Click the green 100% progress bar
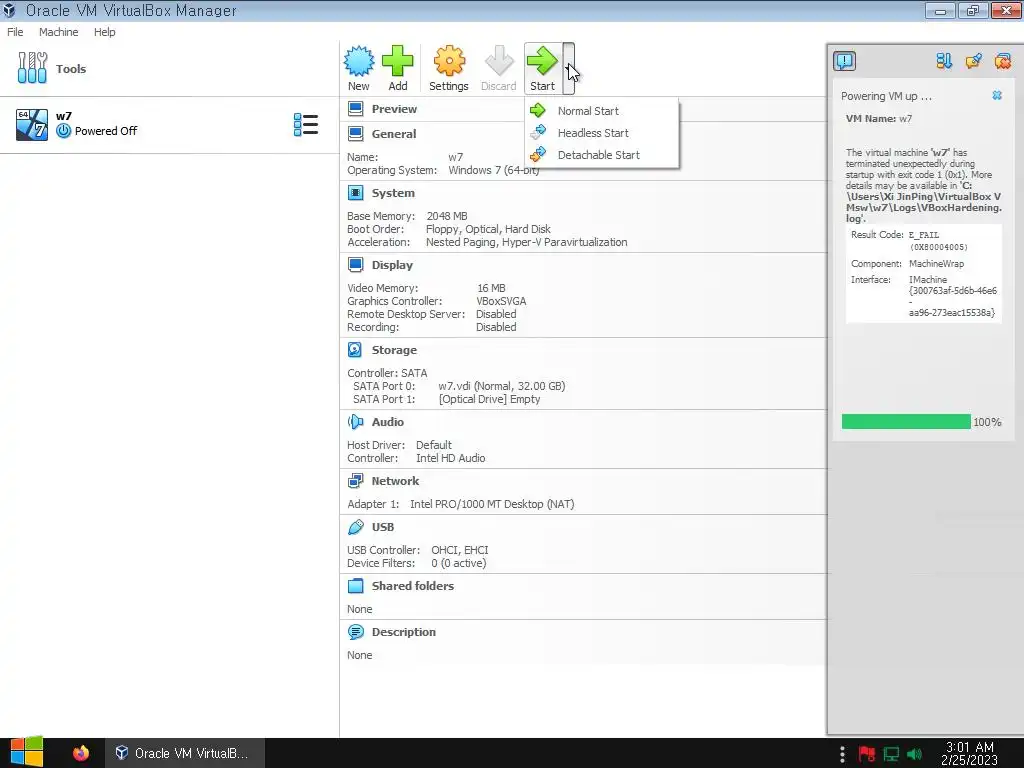This screenshot has height=768, width=1024. 906,422
